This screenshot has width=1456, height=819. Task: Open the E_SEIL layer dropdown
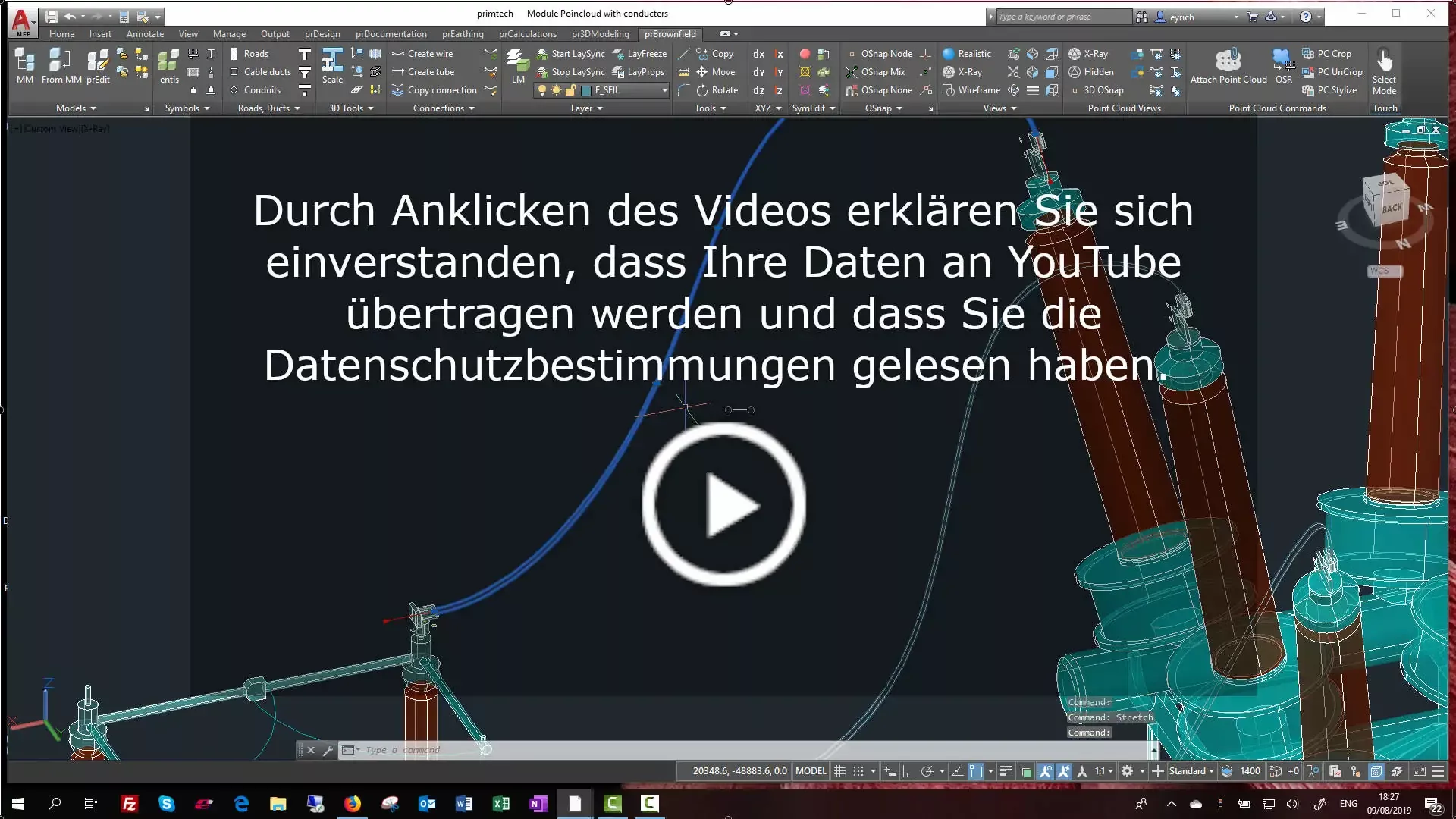[664, 90]
